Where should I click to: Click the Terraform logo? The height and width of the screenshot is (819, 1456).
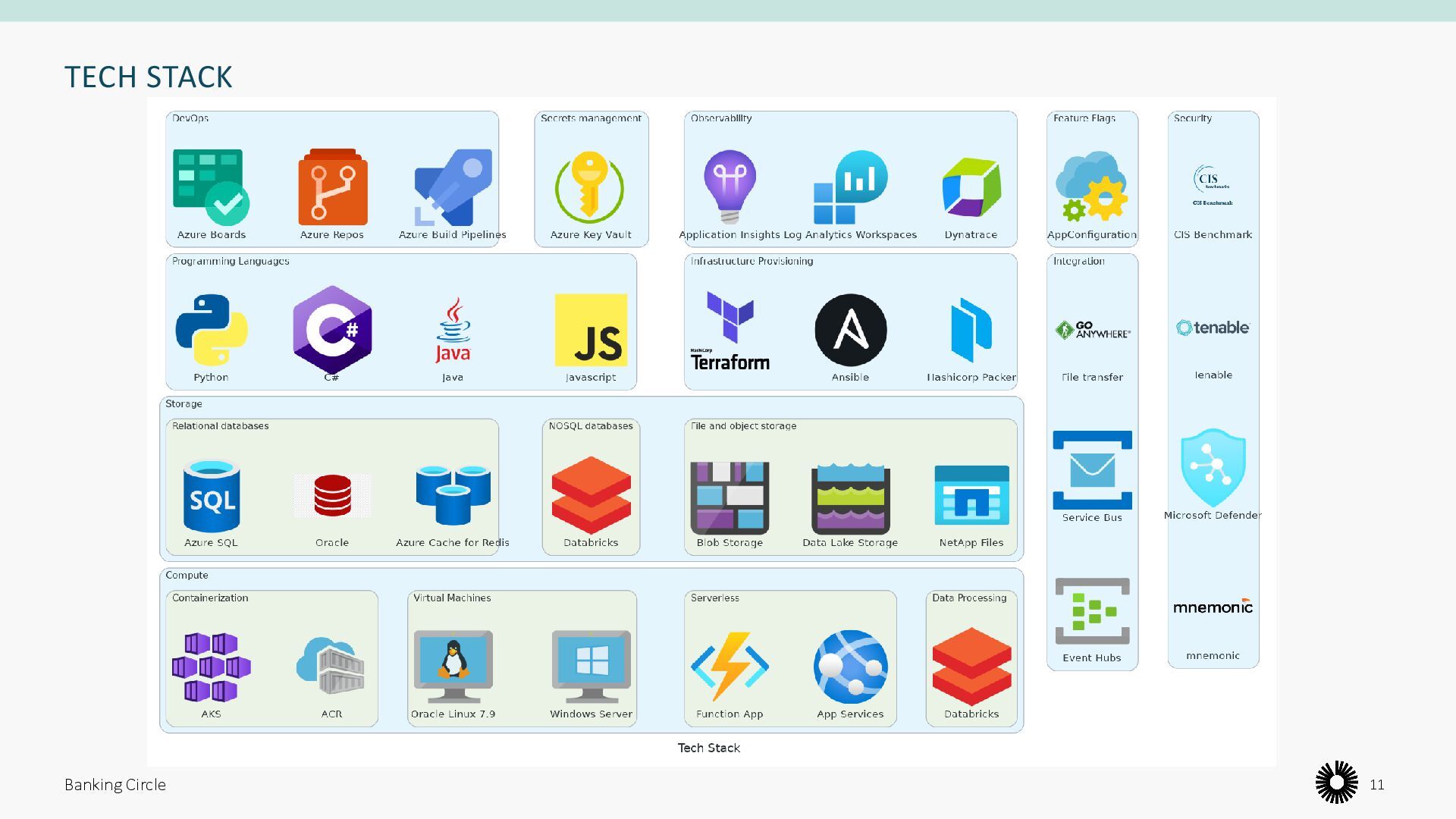pos(730,331)
